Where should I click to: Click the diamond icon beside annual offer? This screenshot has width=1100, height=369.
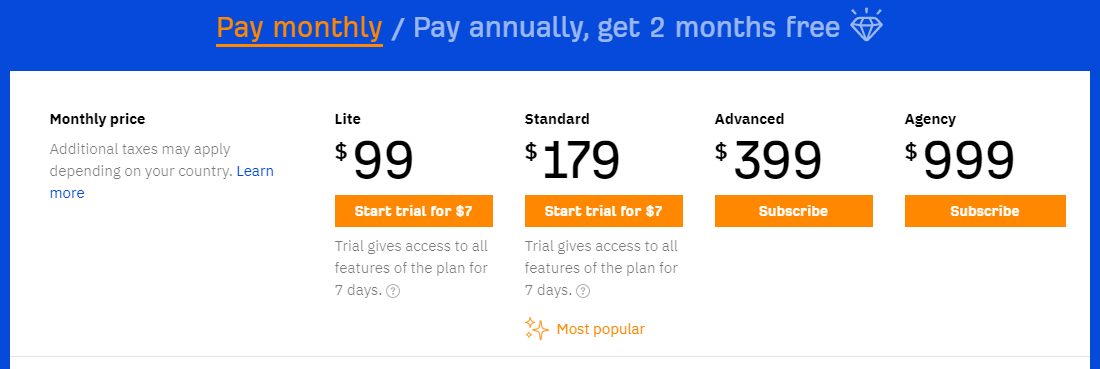tap(866, 25)
